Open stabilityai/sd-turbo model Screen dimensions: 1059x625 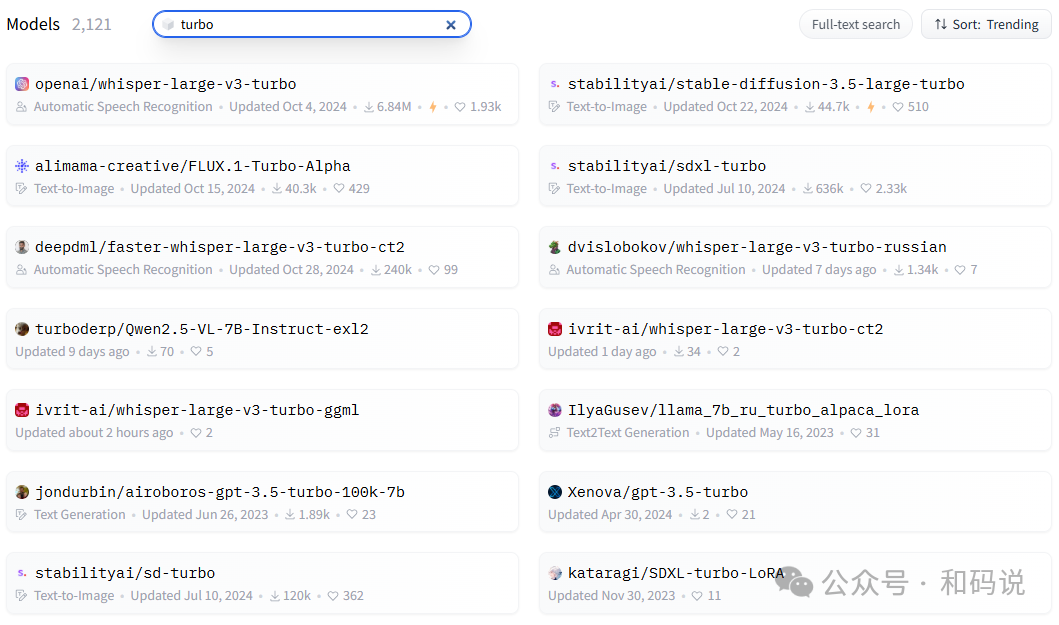coord(125,572)
